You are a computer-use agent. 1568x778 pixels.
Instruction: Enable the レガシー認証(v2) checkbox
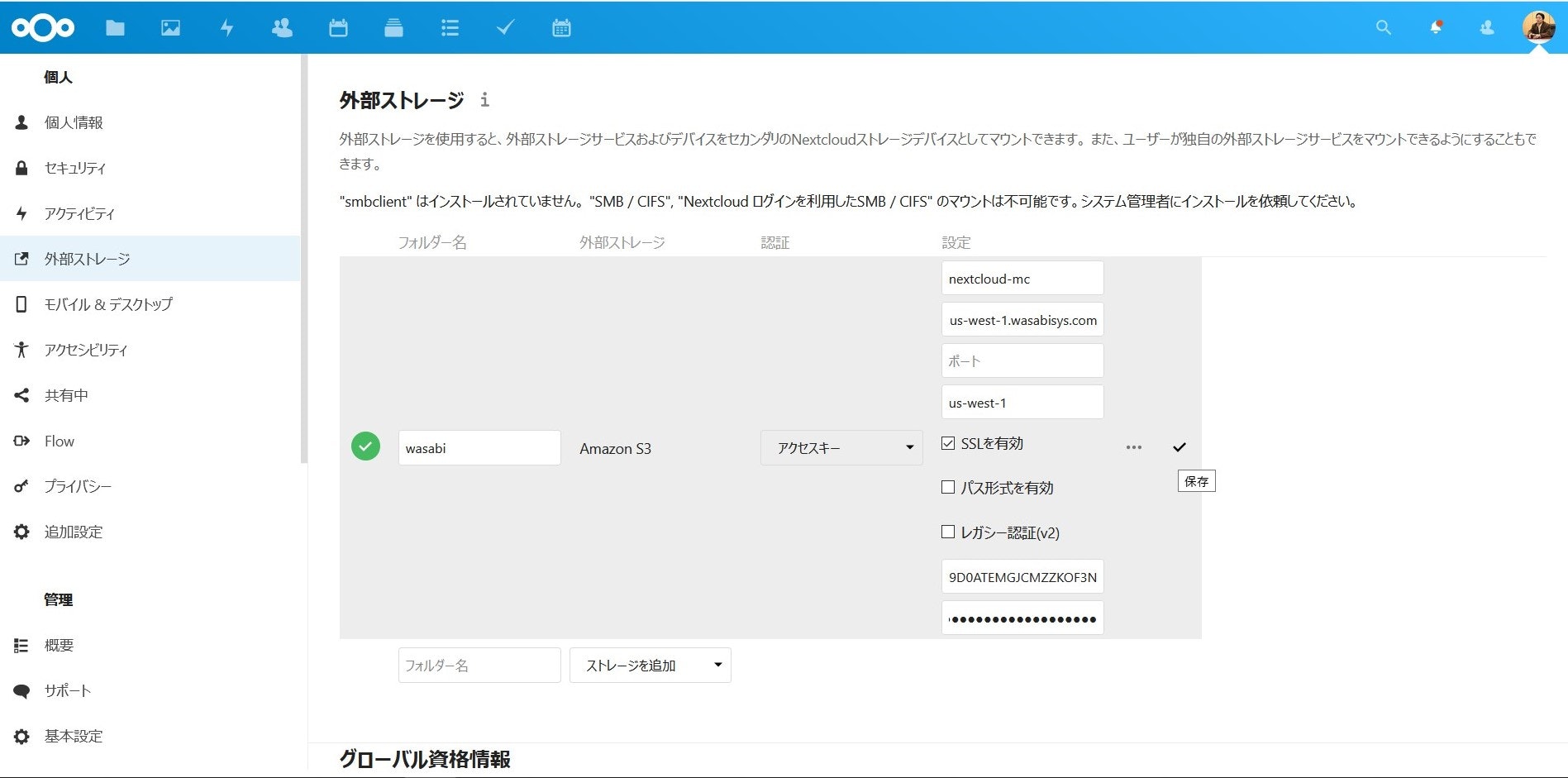point(948,532)
